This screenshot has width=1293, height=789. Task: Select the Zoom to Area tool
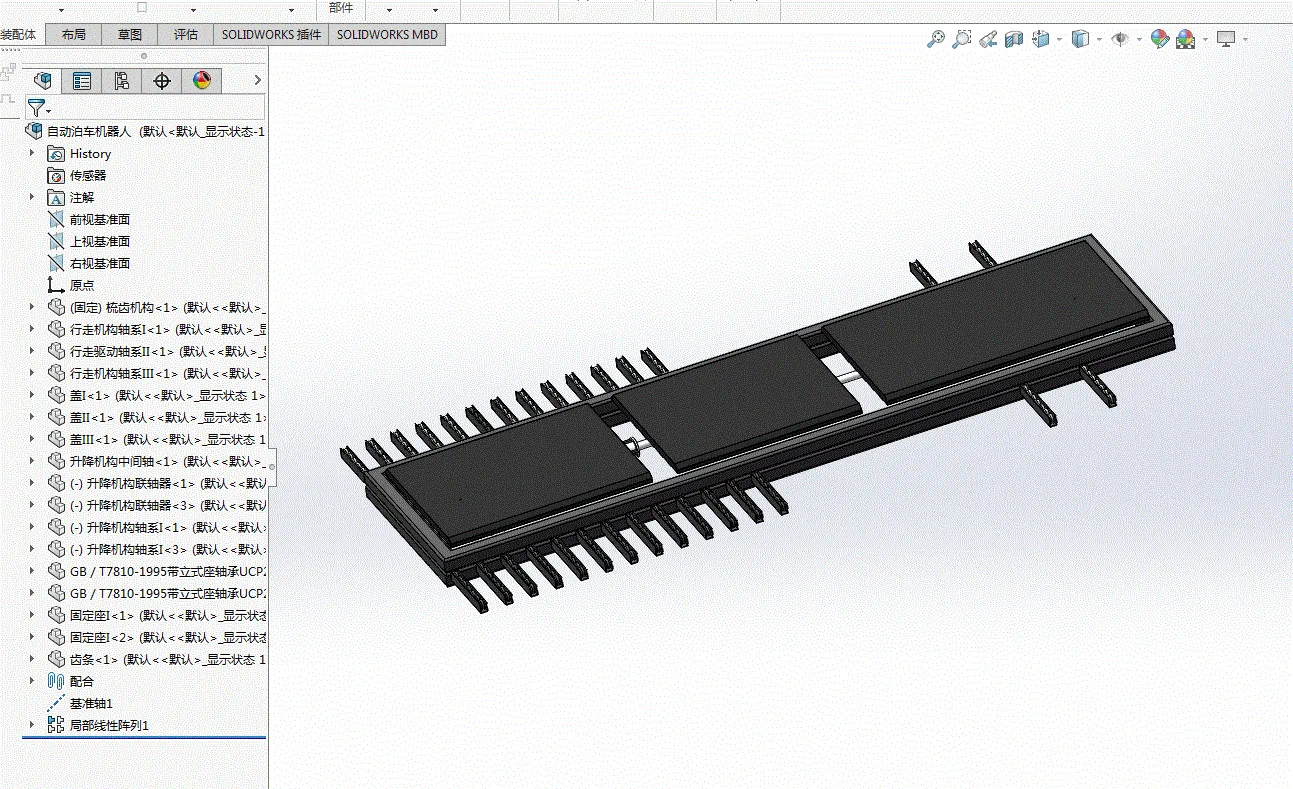point(961,39)
